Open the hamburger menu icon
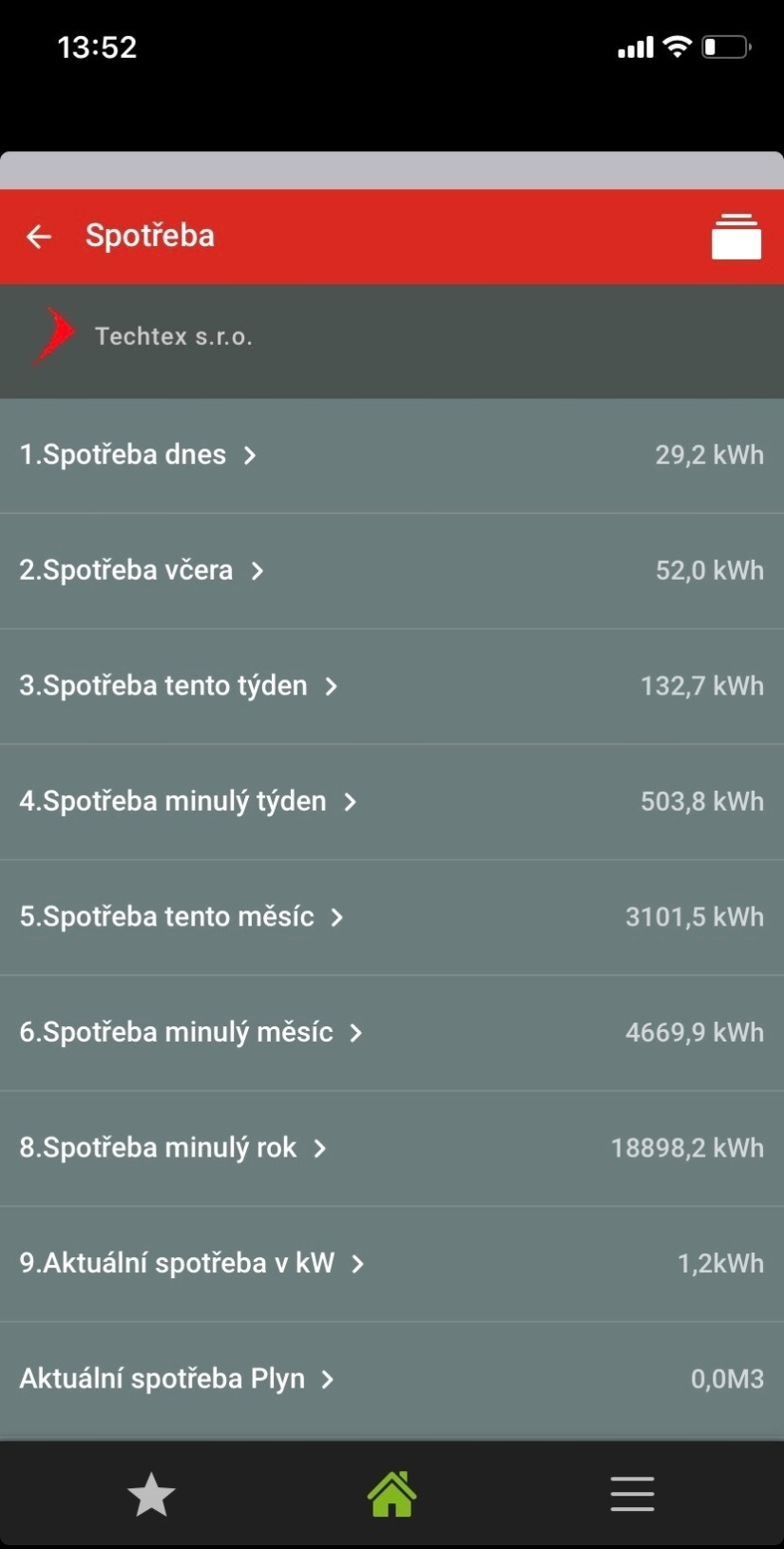 click(x=632, y=1495)
